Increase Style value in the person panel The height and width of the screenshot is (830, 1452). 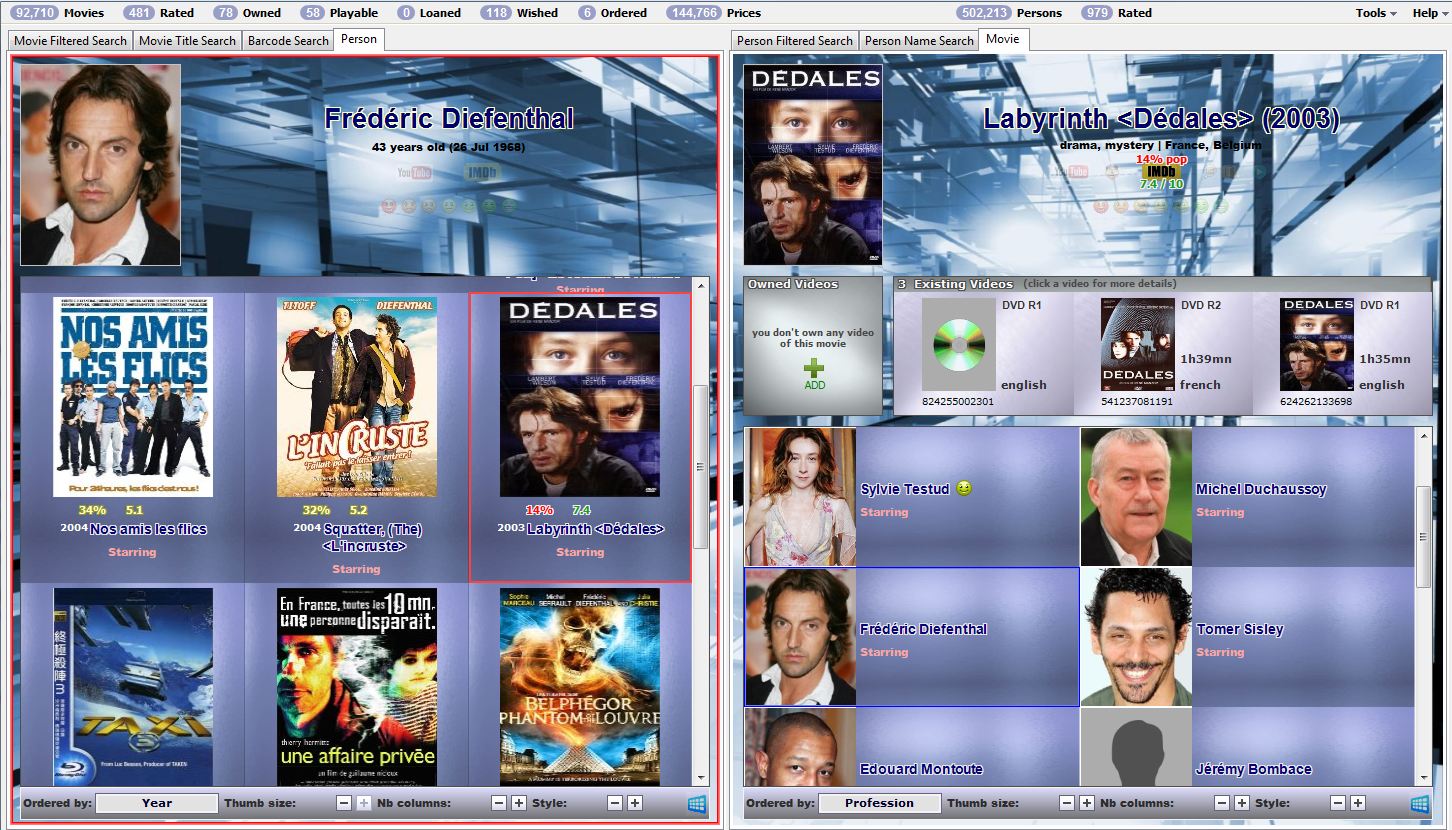tap(634, 803)
